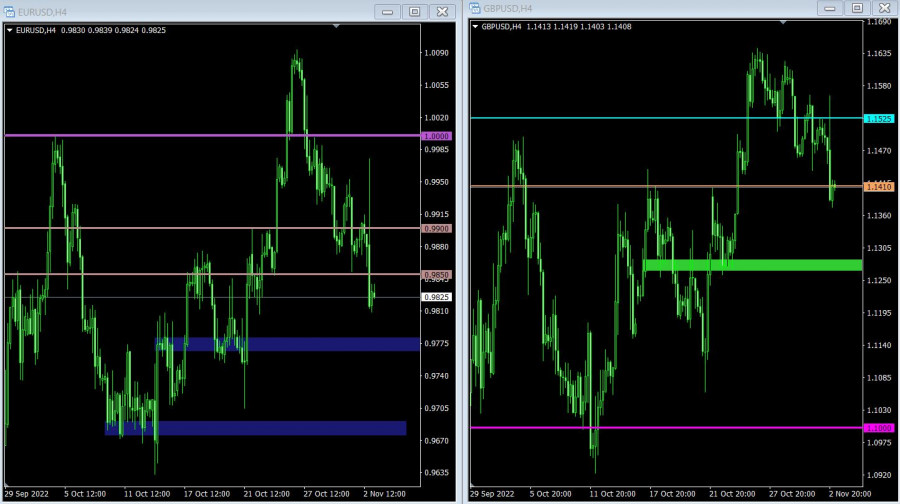900x504 pixels.
Task: Minimize the EURUSD,H4 chart window
Action: point(387,11)
